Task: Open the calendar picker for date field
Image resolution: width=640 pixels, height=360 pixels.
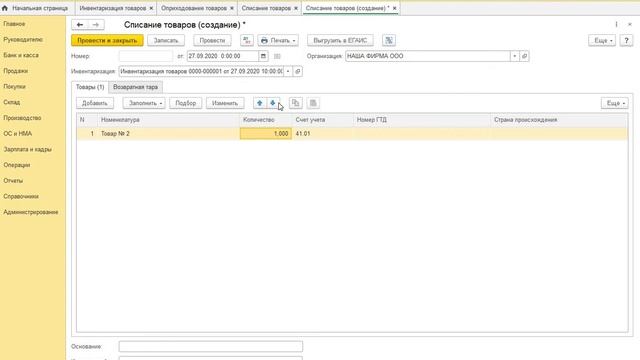Action: tap(263, 56)
